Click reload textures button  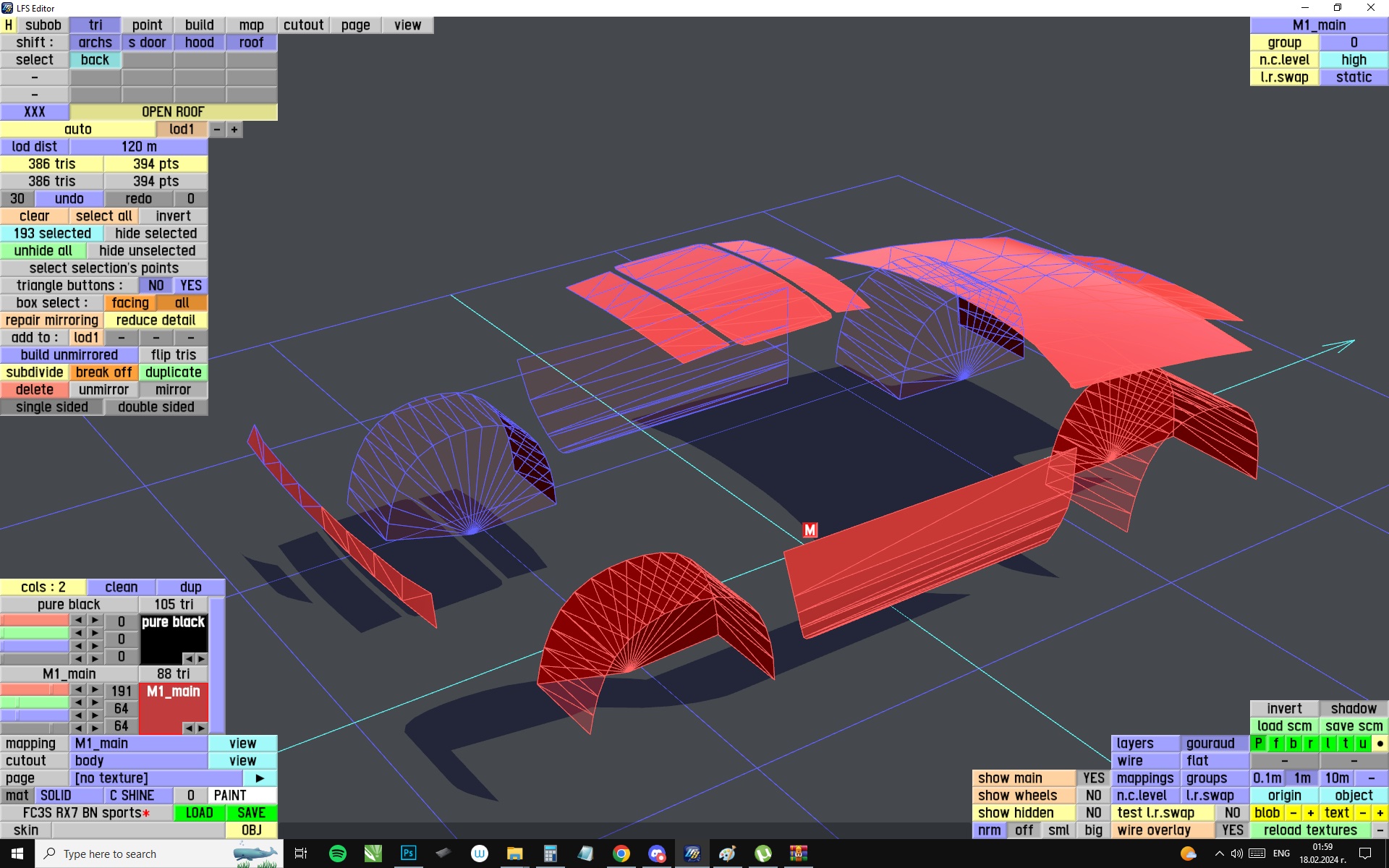[x=1309, y=830]
